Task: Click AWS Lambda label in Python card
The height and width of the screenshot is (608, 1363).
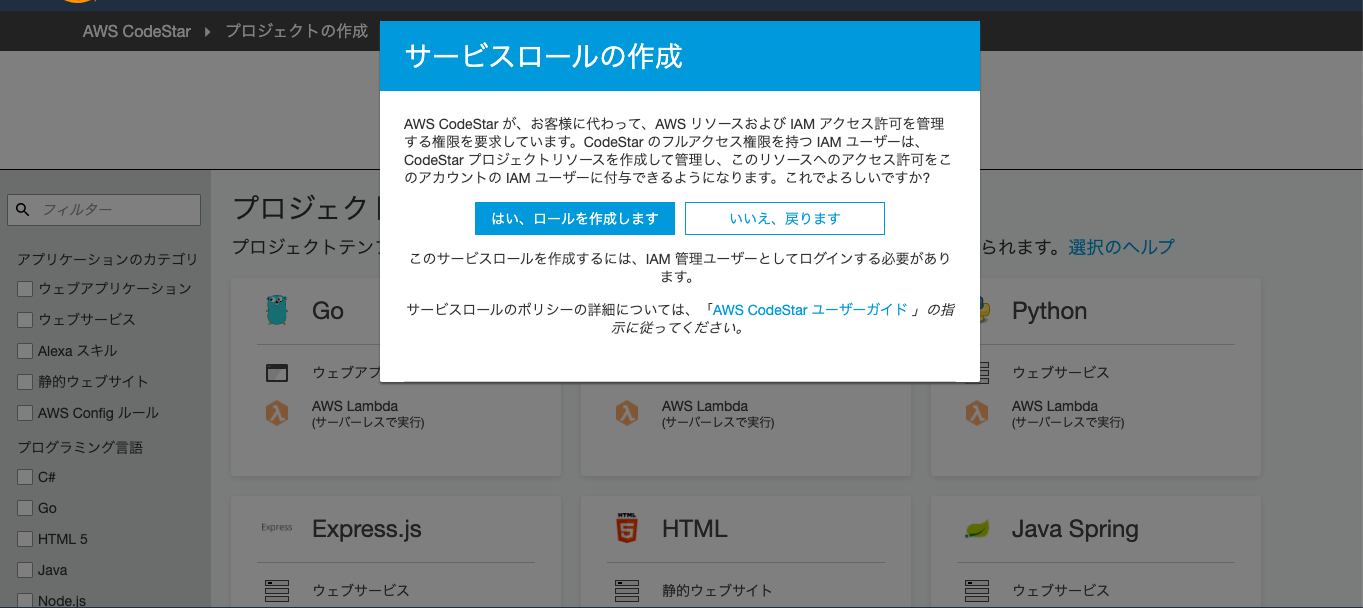Action: (1055, 406)
